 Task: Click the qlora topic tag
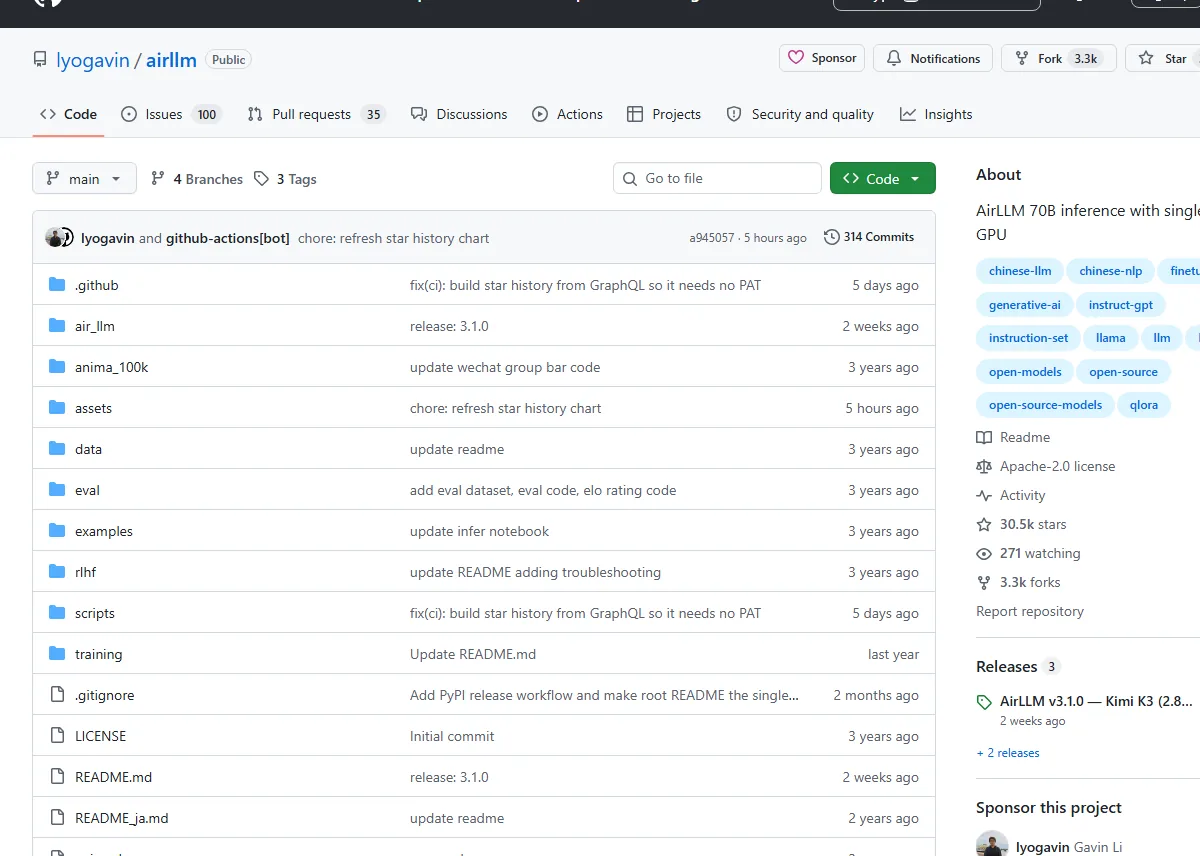pos(1144,405)
